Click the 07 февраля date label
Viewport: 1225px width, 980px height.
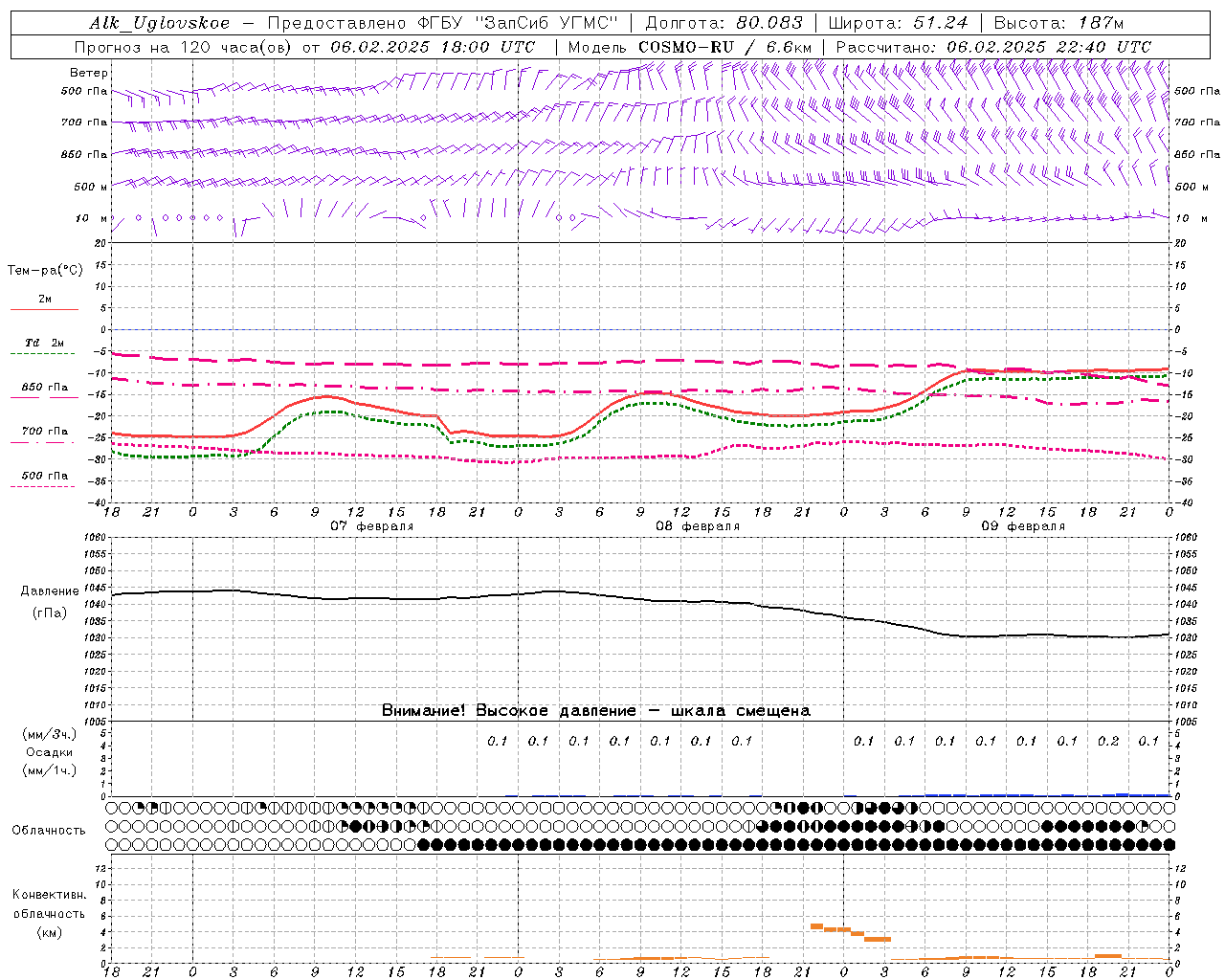tap(372, 526)
